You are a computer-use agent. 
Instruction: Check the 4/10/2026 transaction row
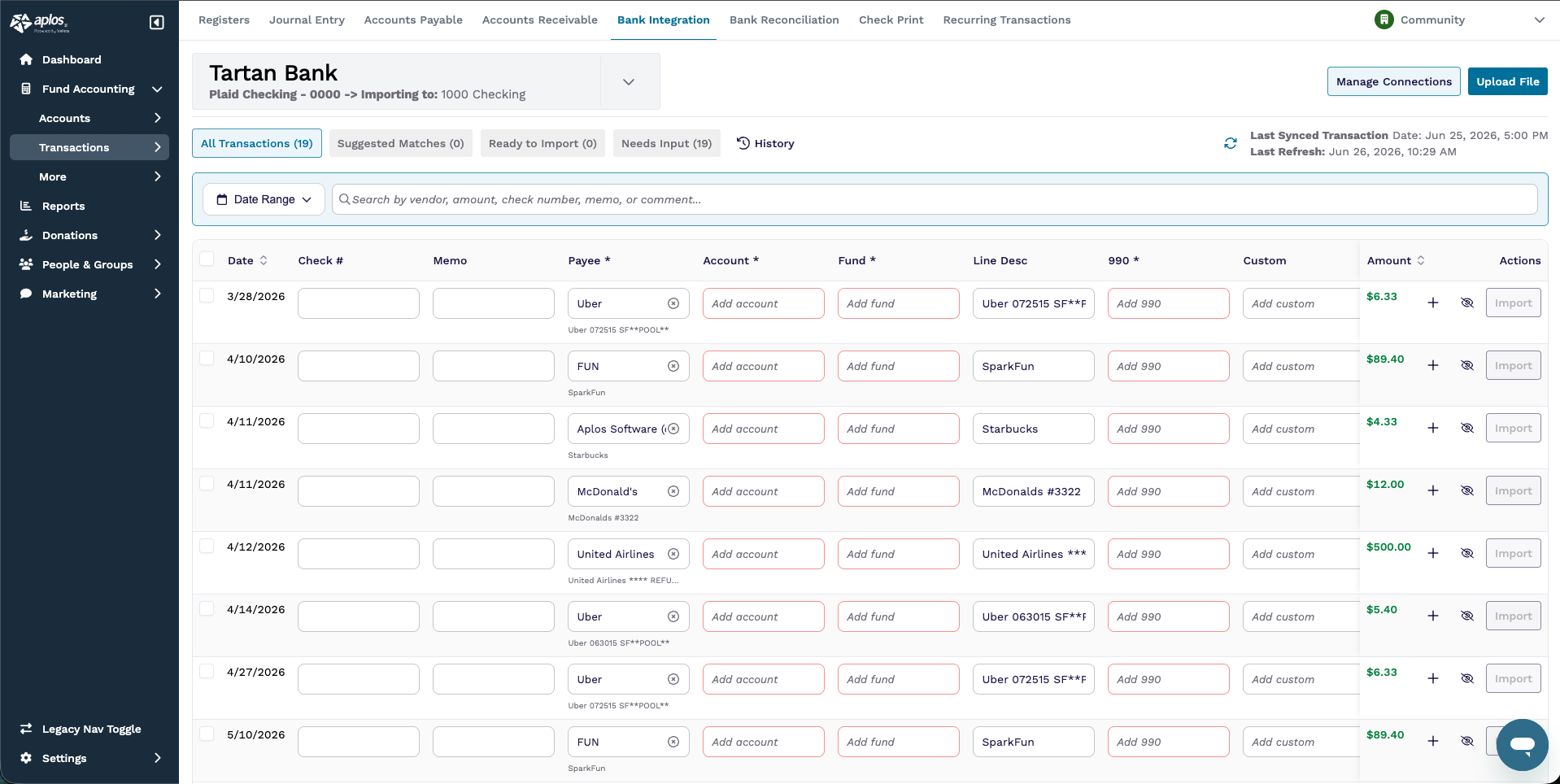point(207,358)
